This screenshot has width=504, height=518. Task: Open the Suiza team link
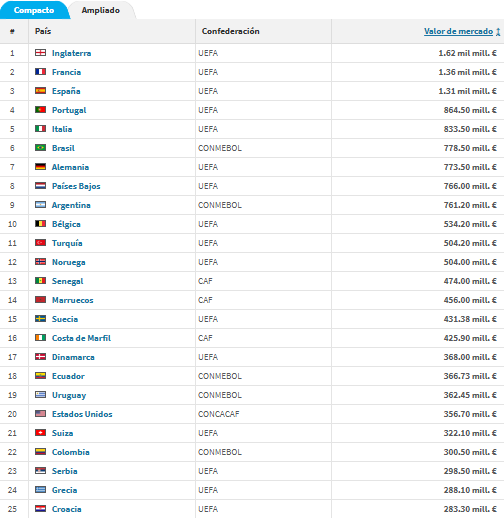[x=62, y=433]
